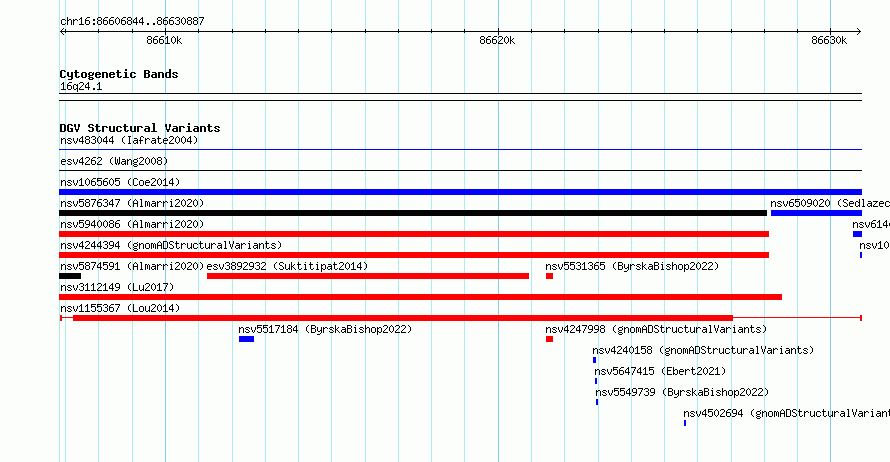Viewport: 890px width, 462px height.
Task: Click the blue nsv1065605 Coe2014 variant bar
Action: click(460, 192)
